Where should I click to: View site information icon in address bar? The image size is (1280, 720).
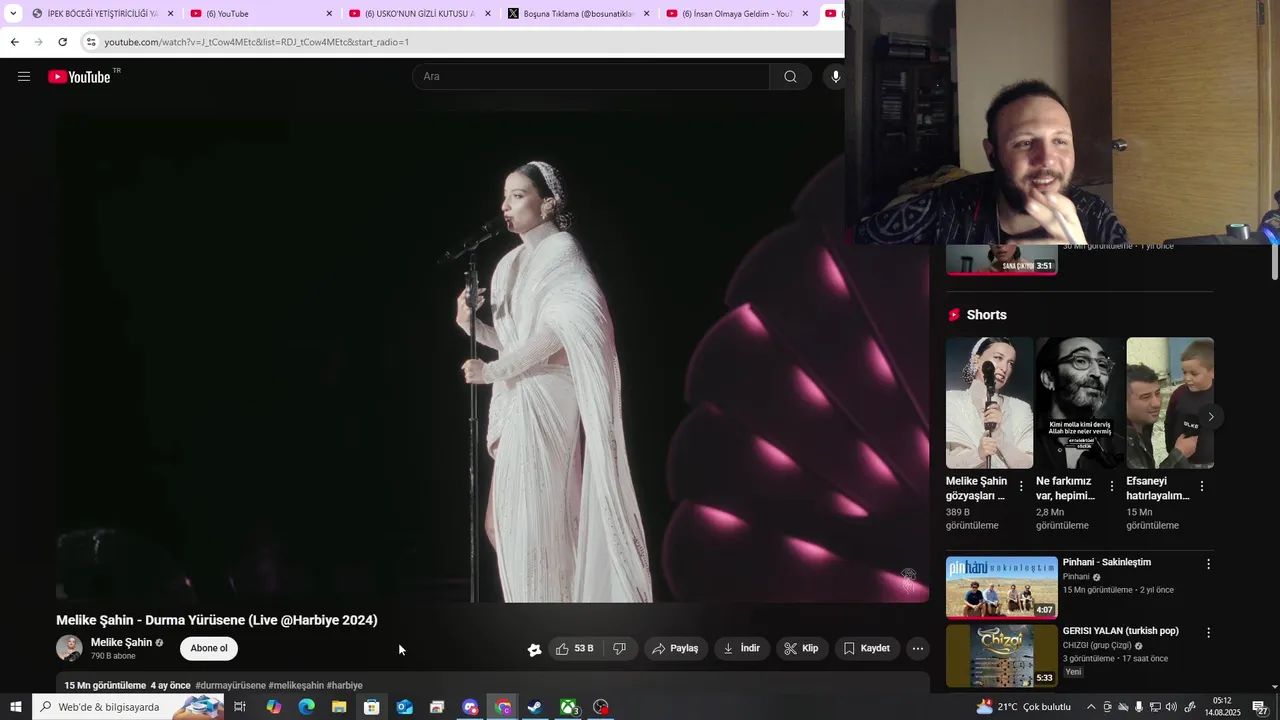[91, 42]
